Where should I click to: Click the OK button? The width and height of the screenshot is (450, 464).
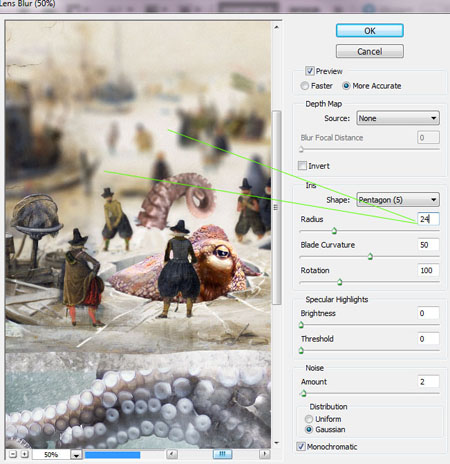pos(370,31)
